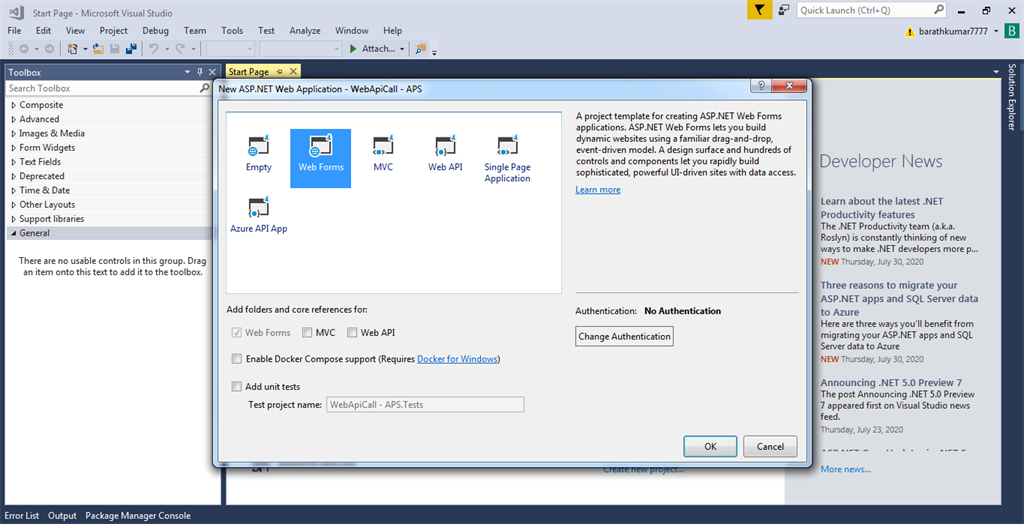The height and width of the screenshot is (524, 1024).
Task: Open the Project menu
Action: point(114,31)
